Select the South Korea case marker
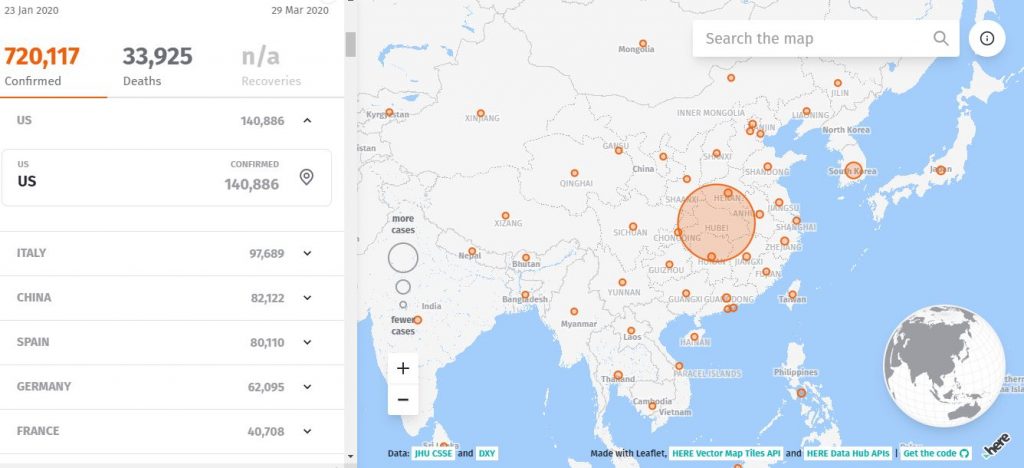The height and width of the screenshot is (468, 1024). (853, 170)
